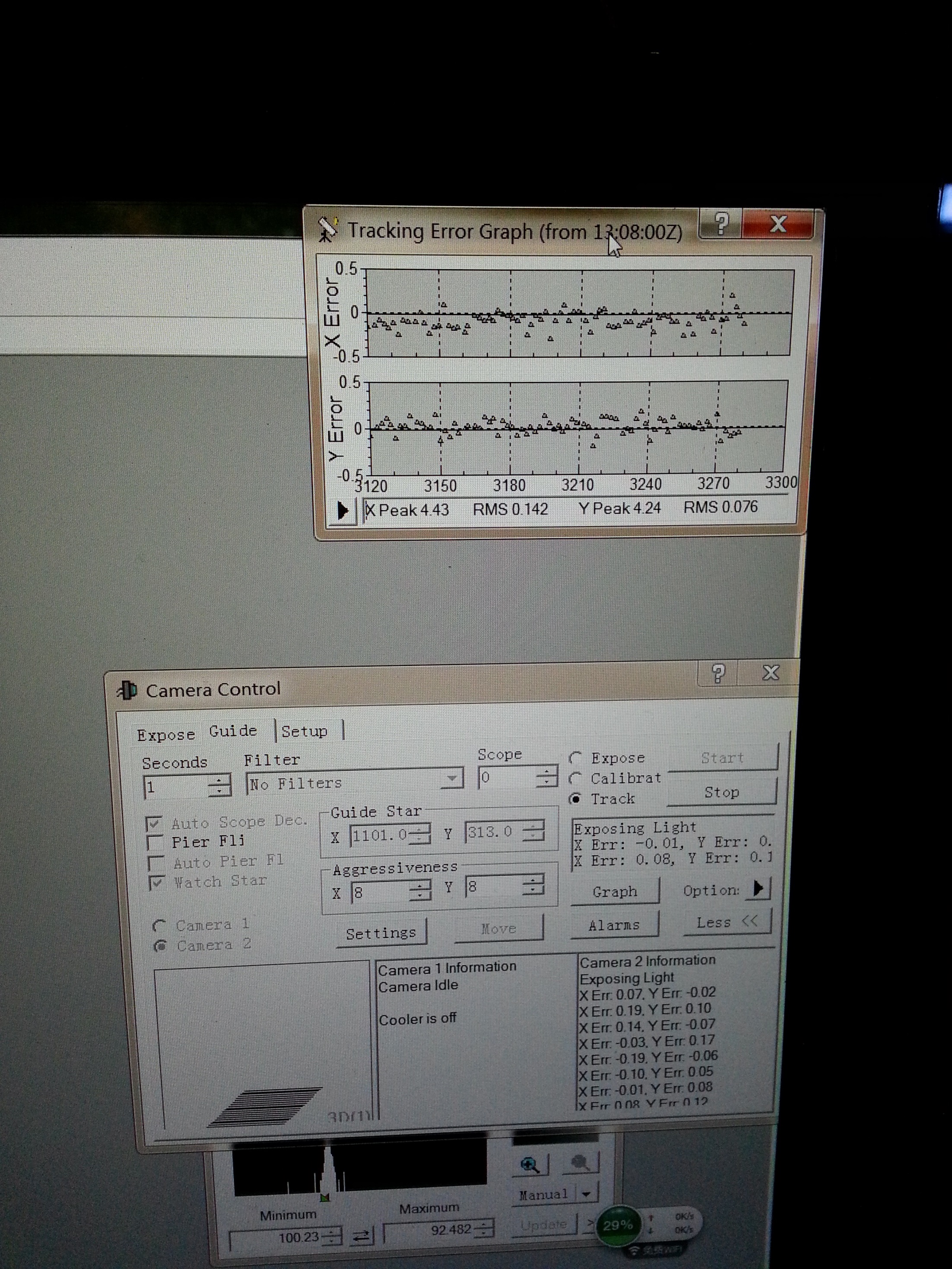
Task: Click the Guide Star Y spinner arrows
Action: (x=534, y=831)
